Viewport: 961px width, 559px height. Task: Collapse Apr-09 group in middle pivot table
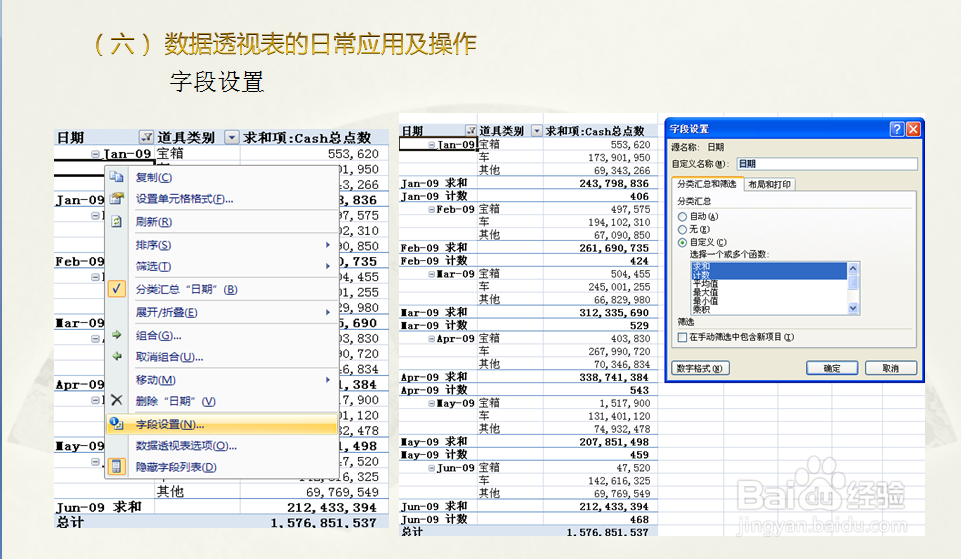tap(431, 339)
